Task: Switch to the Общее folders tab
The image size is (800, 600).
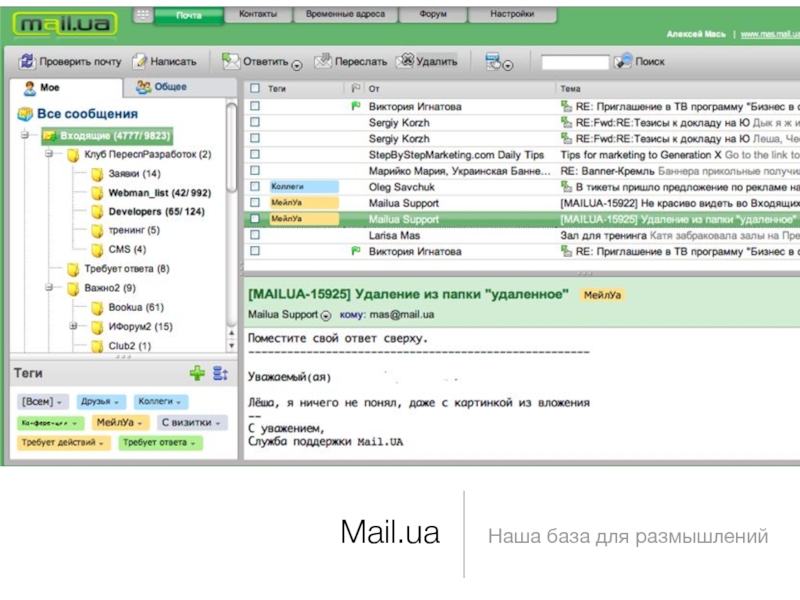Action: (180, 87)
